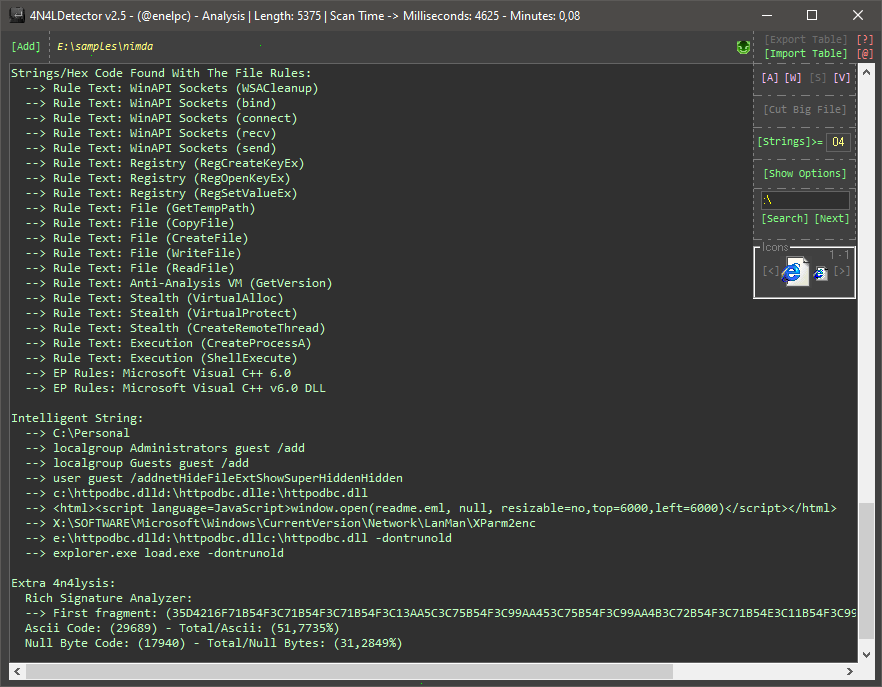882x687 pixels.
Task: Click the vertical scrollbar up arrow
Action: [866, 73]
